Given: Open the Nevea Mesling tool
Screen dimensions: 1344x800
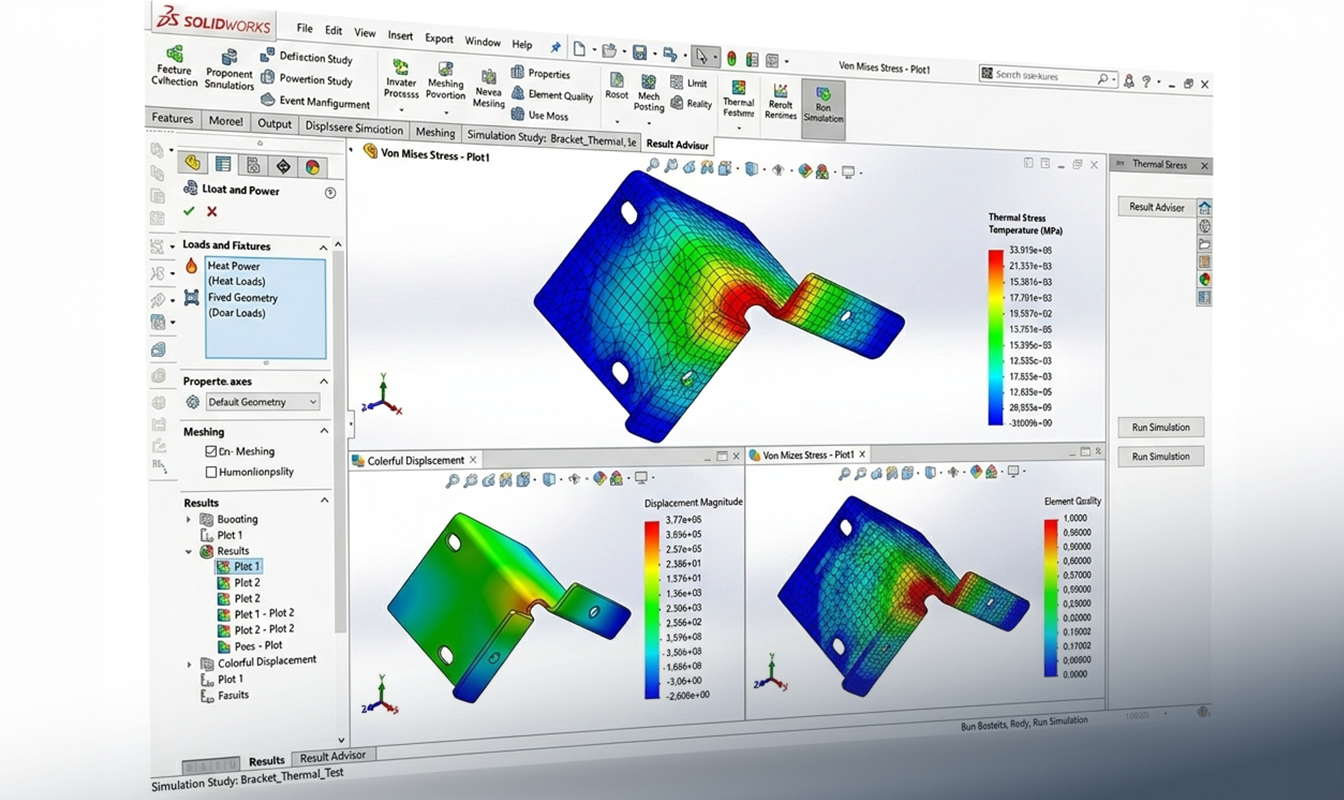Looking at the screenshot, I should click(x=488, y=89).
